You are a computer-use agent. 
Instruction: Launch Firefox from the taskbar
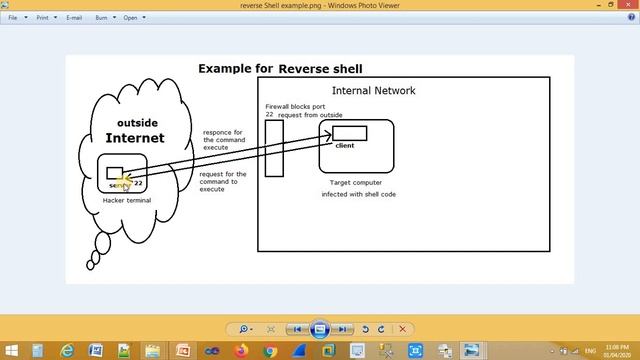[241, 351]
